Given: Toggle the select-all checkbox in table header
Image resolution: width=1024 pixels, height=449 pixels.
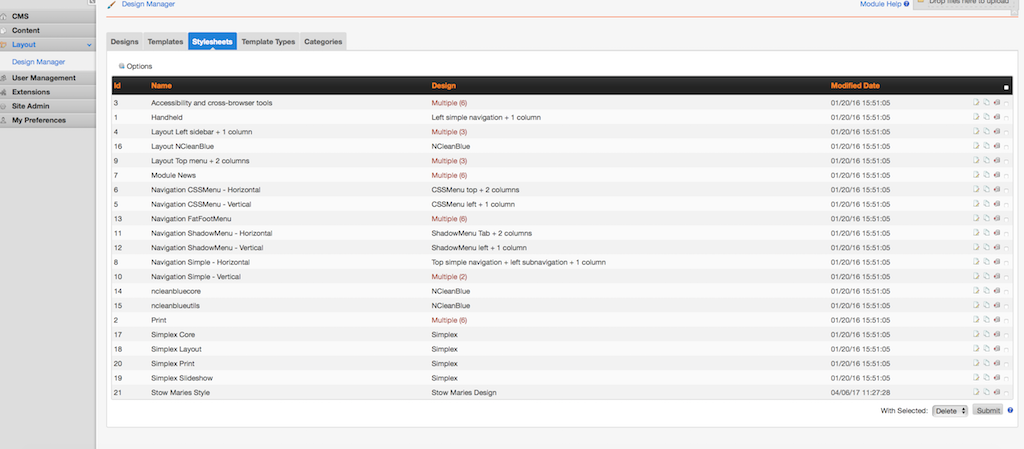Looking at the screenshot, I should 1006,87.
